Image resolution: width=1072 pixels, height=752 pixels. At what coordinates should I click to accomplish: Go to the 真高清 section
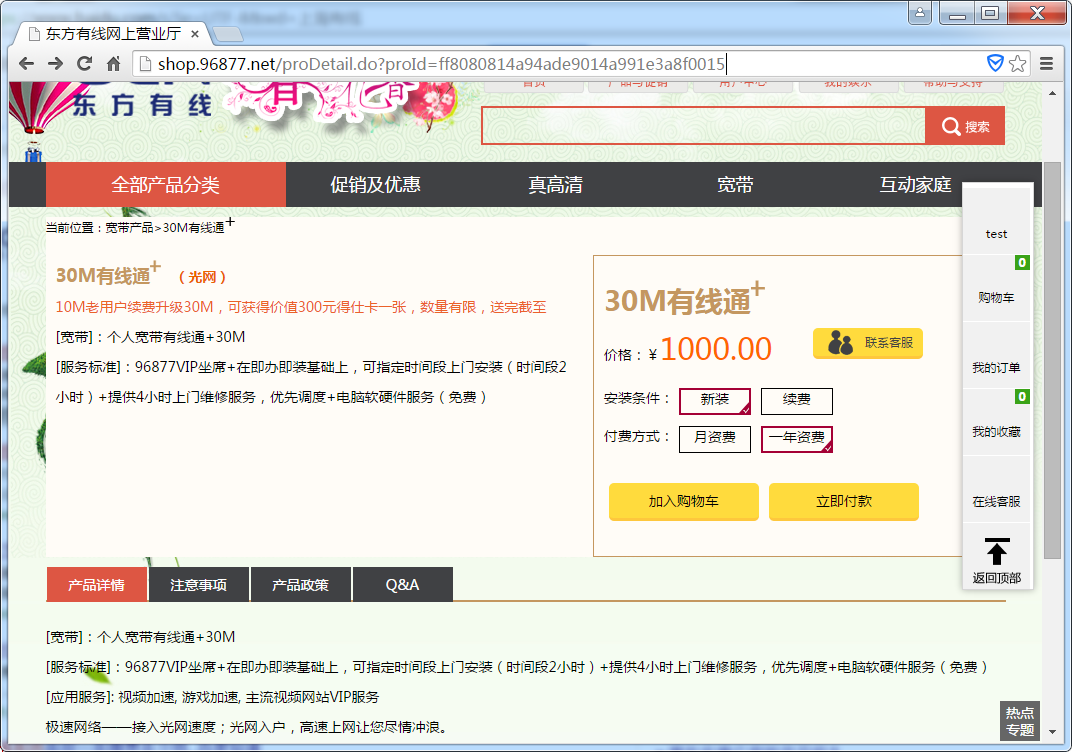(555, 185)
